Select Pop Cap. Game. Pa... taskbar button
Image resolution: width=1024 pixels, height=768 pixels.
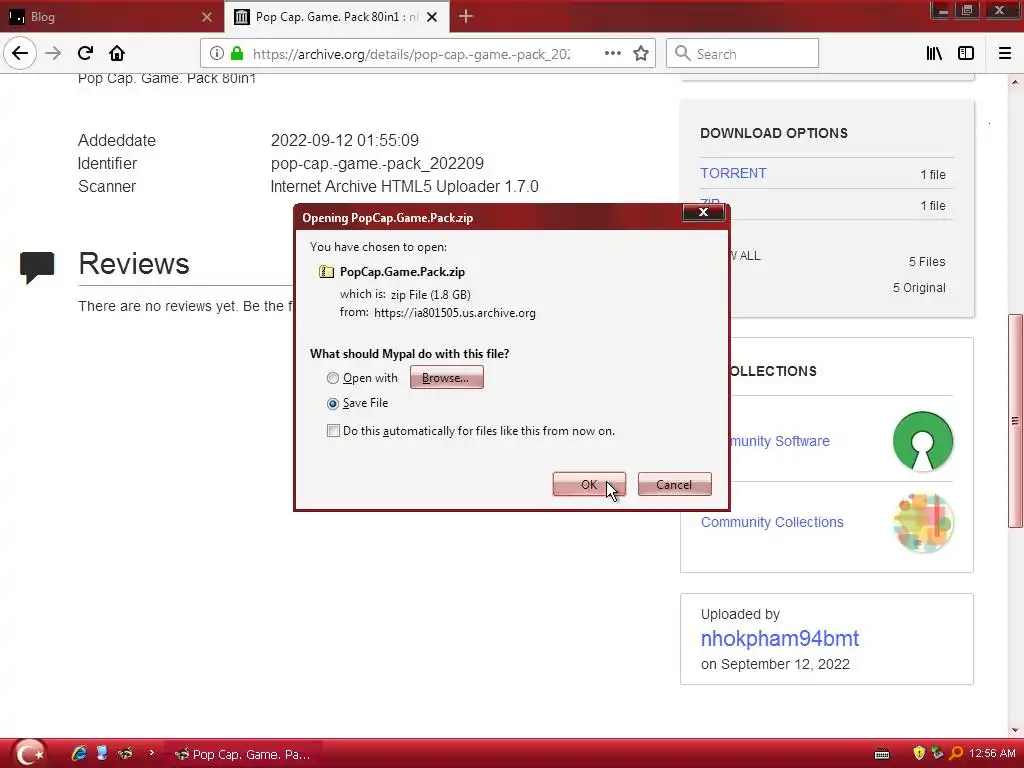pyautogui.click(x=243, y=754)
